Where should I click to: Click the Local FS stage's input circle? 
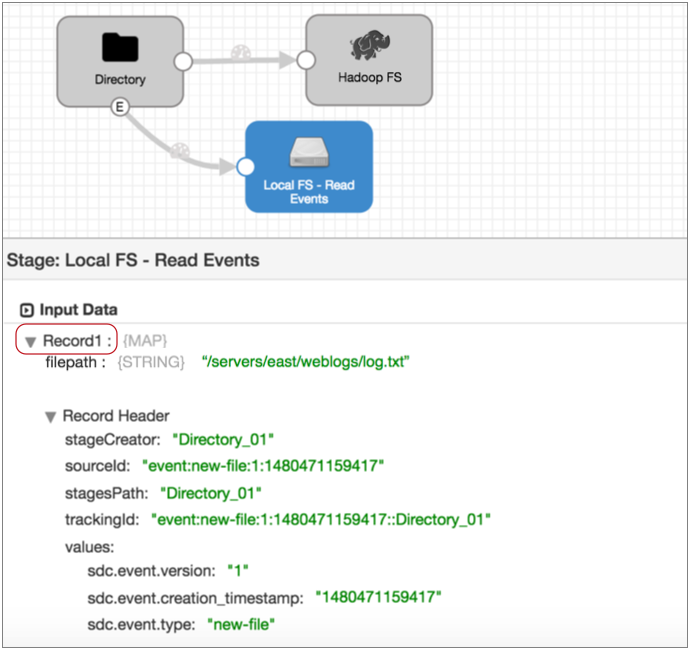(246, 167)
